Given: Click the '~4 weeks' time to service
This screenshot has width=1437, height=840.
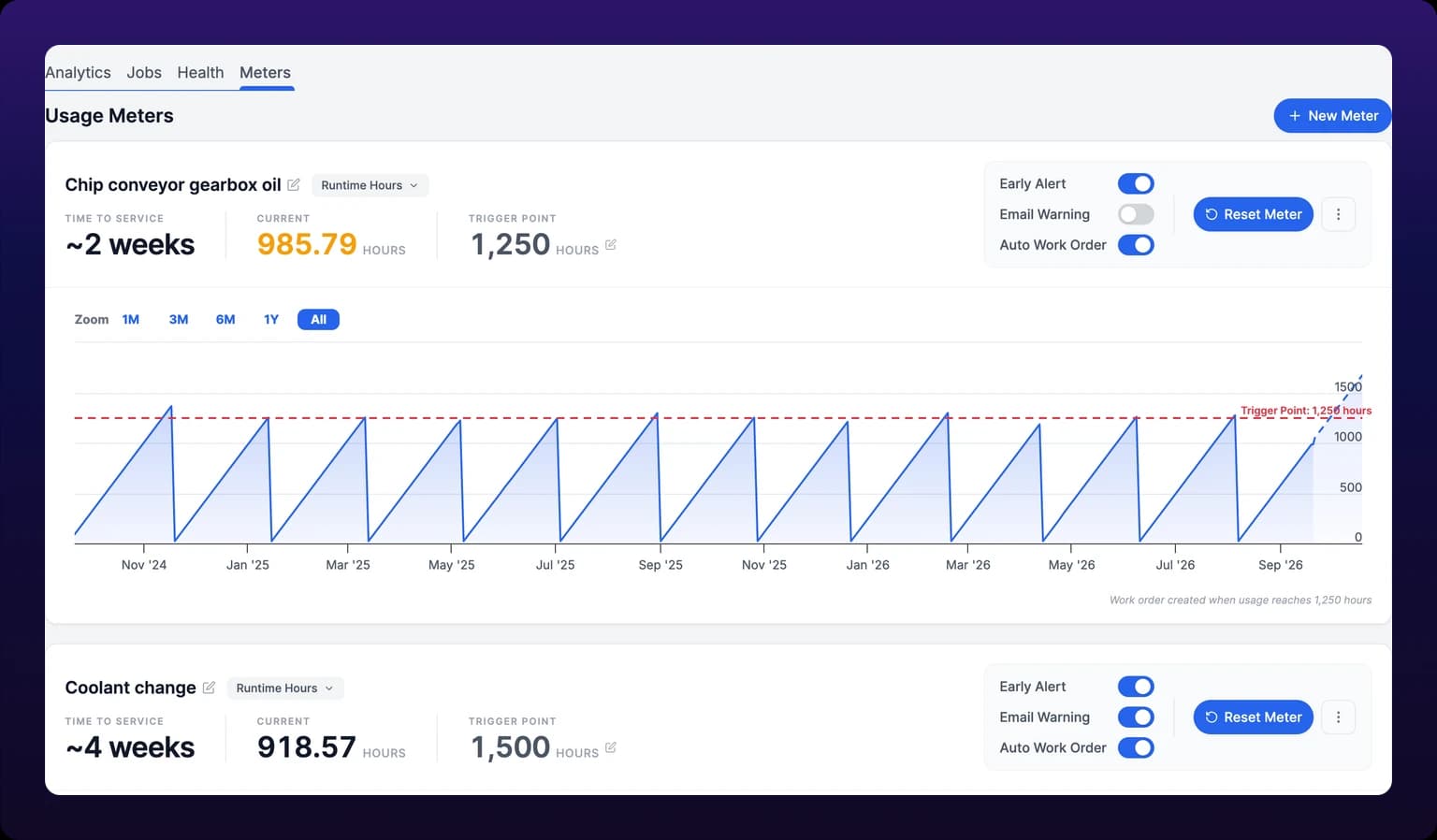Looking at the screenshot, I should tap(130, 747).
